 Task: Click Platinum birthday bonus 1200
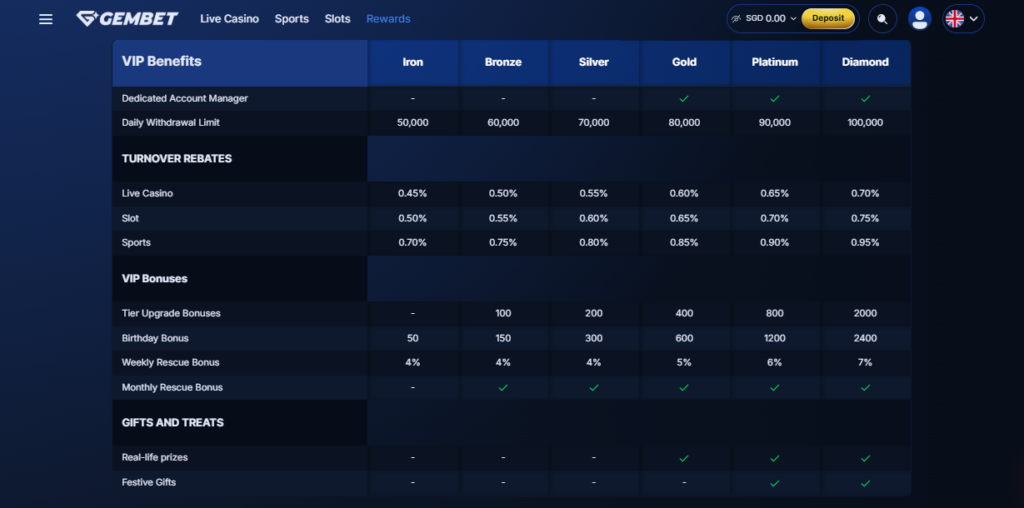[x=775, y=338]
